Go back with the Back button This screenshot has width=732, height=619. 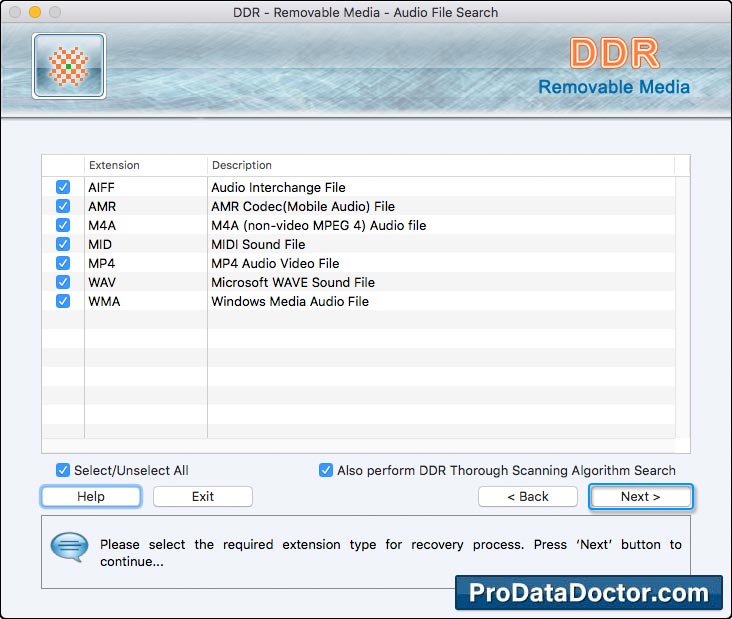pos(527,496)
